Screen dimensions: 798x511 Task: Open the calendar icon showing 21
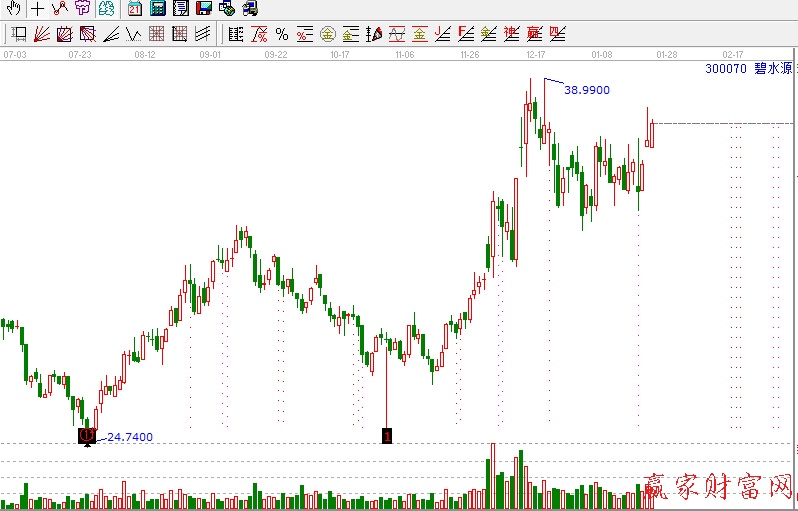[x=135, y=9]
